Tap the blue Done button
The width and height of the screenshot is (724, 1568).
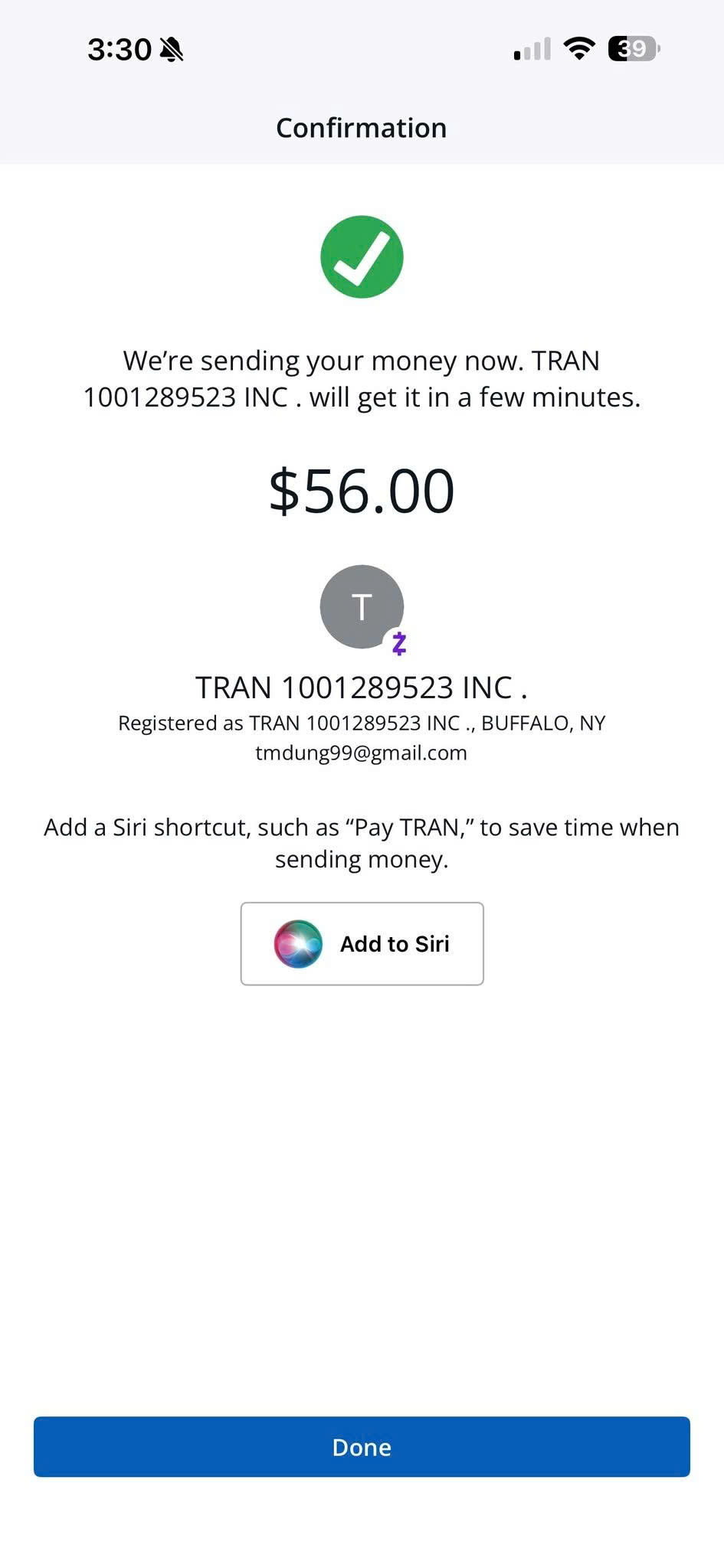click(x=362, y=1447)
